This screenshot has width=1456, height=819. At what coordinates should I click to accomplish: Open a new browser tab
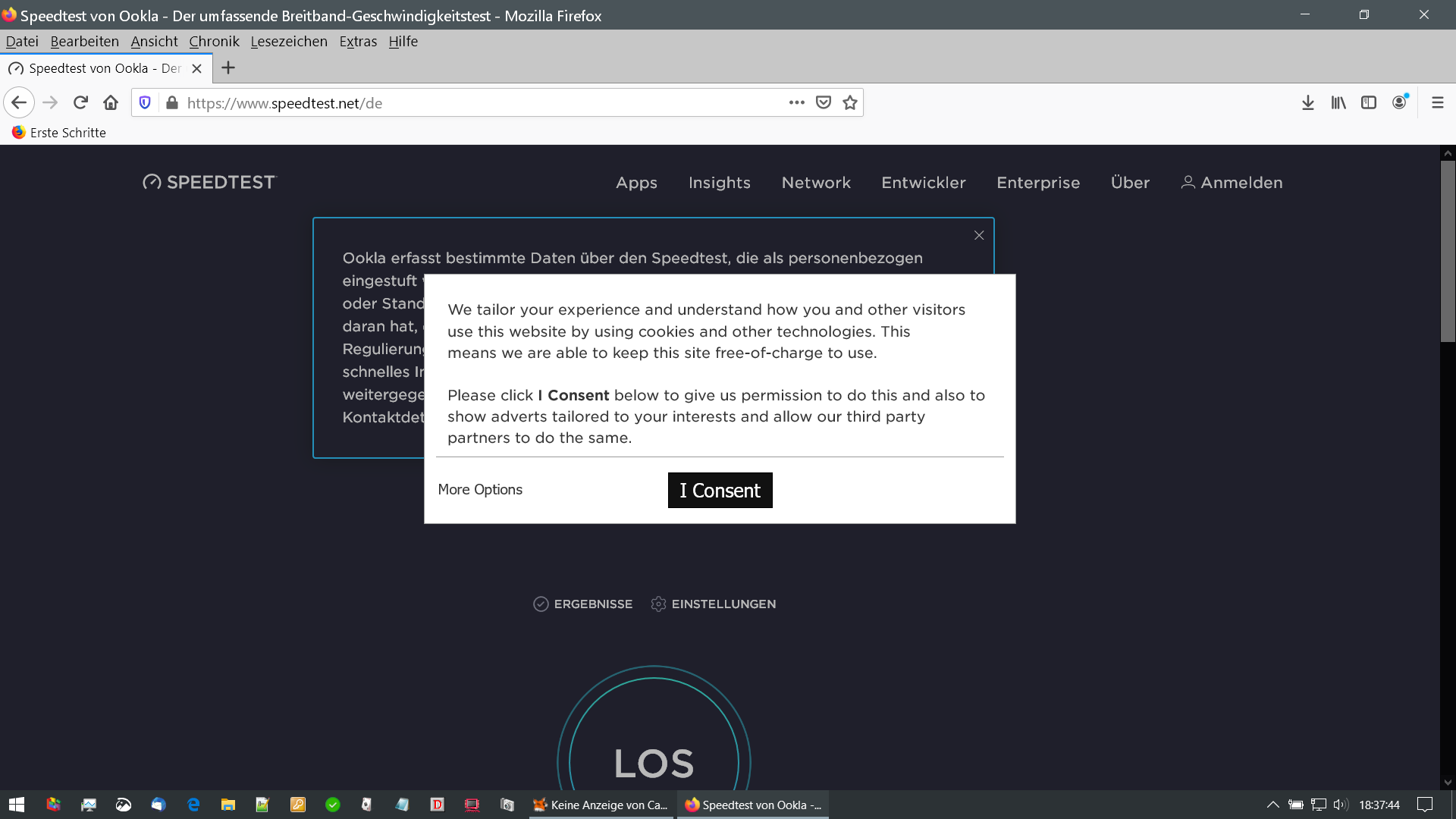point(228,67)
